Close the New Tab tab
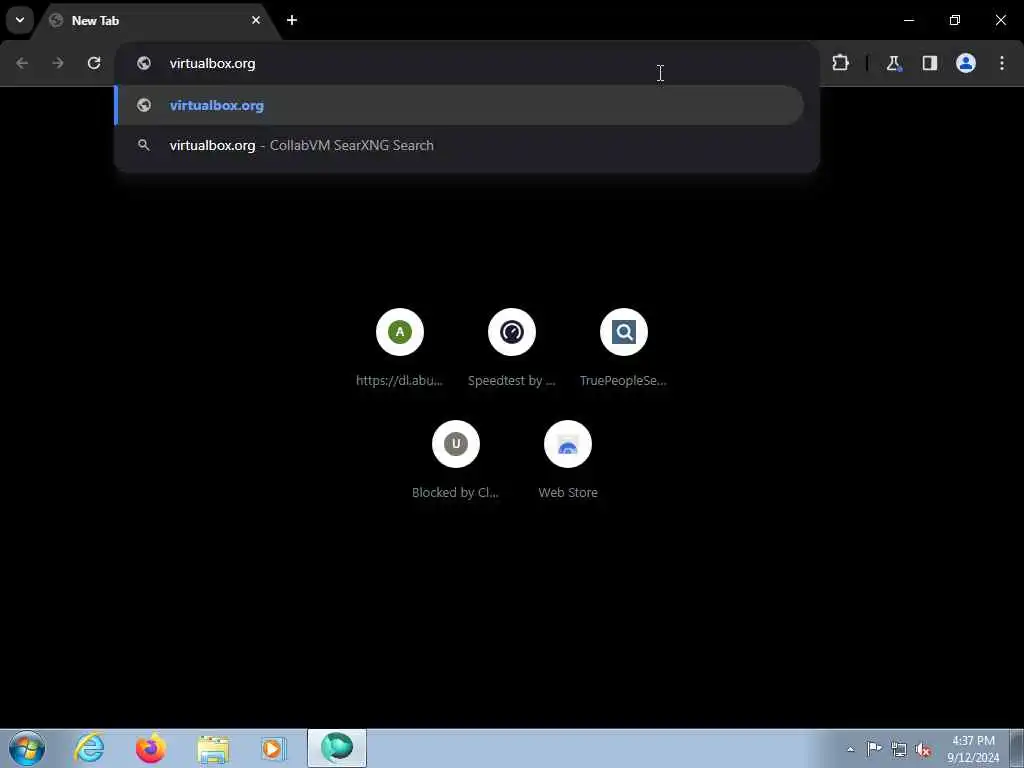This screenshot has width=1024, height=768. (256, 20)
